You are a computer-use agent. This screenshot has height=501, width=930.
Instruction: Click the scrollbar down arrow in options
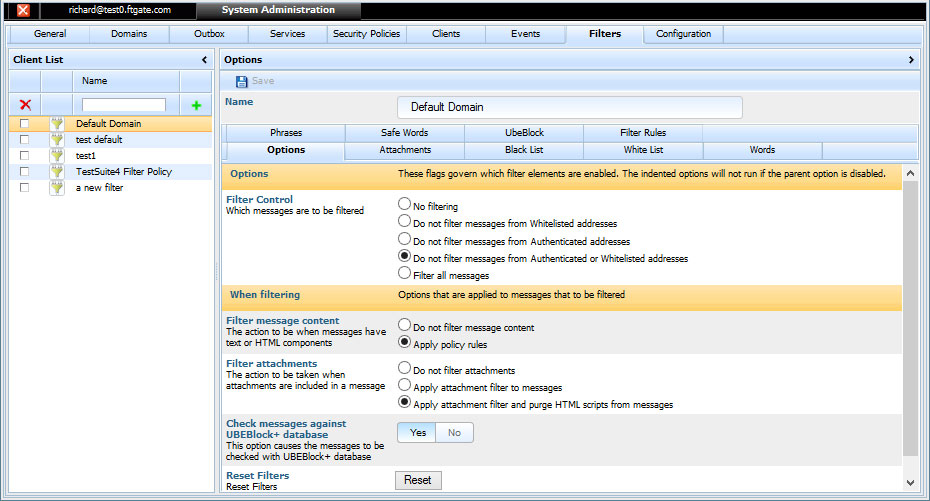(910, 483)
